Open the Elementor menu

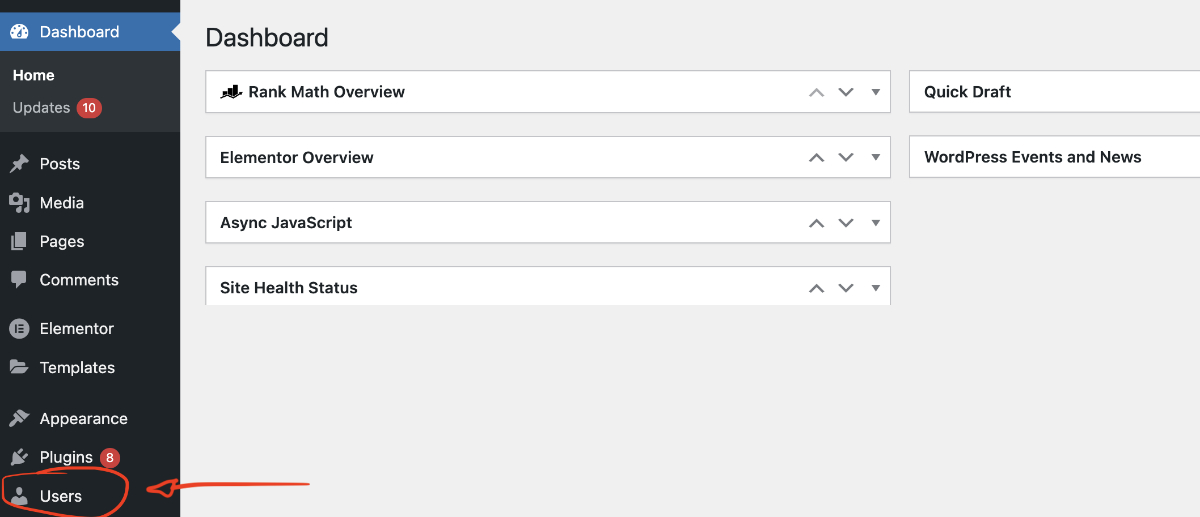coord(90,329)
